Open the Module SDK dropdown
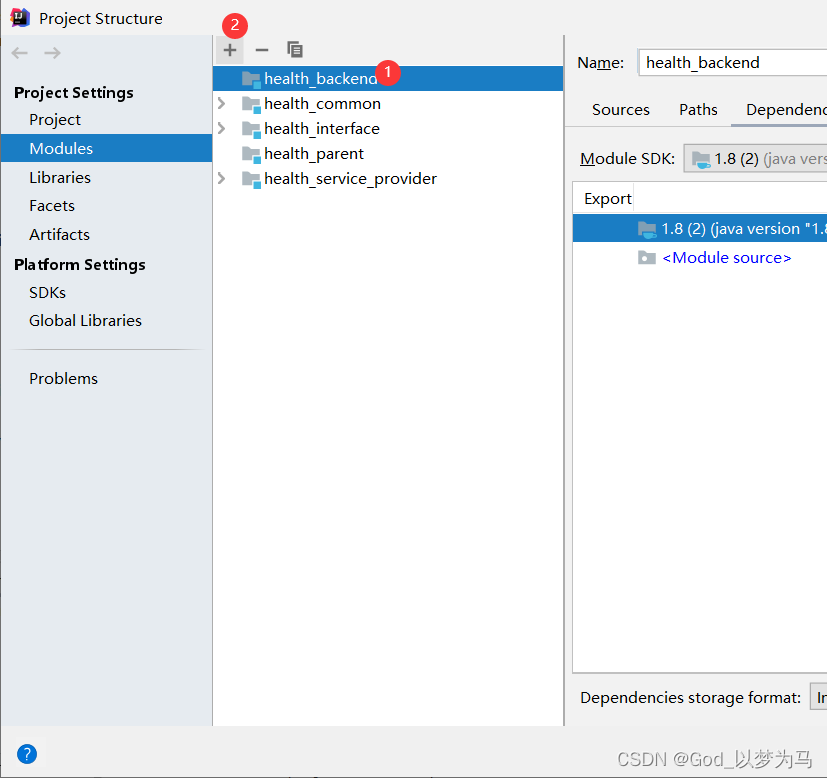 pyautogui.click(x=755, y=158)
